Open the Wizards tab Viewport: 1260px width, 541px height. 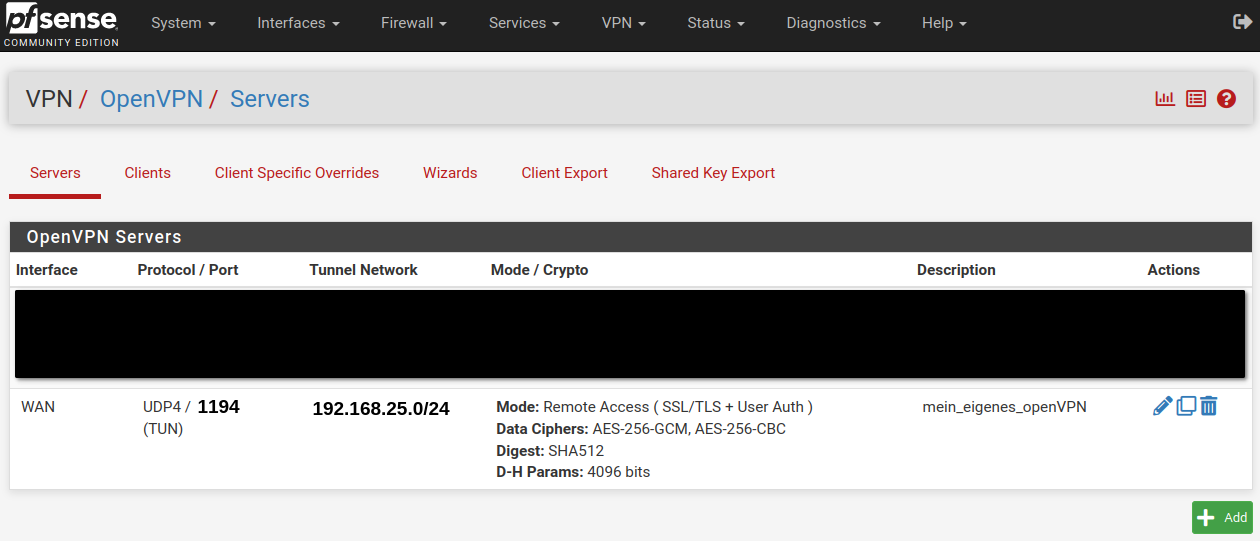coord(450,173)
